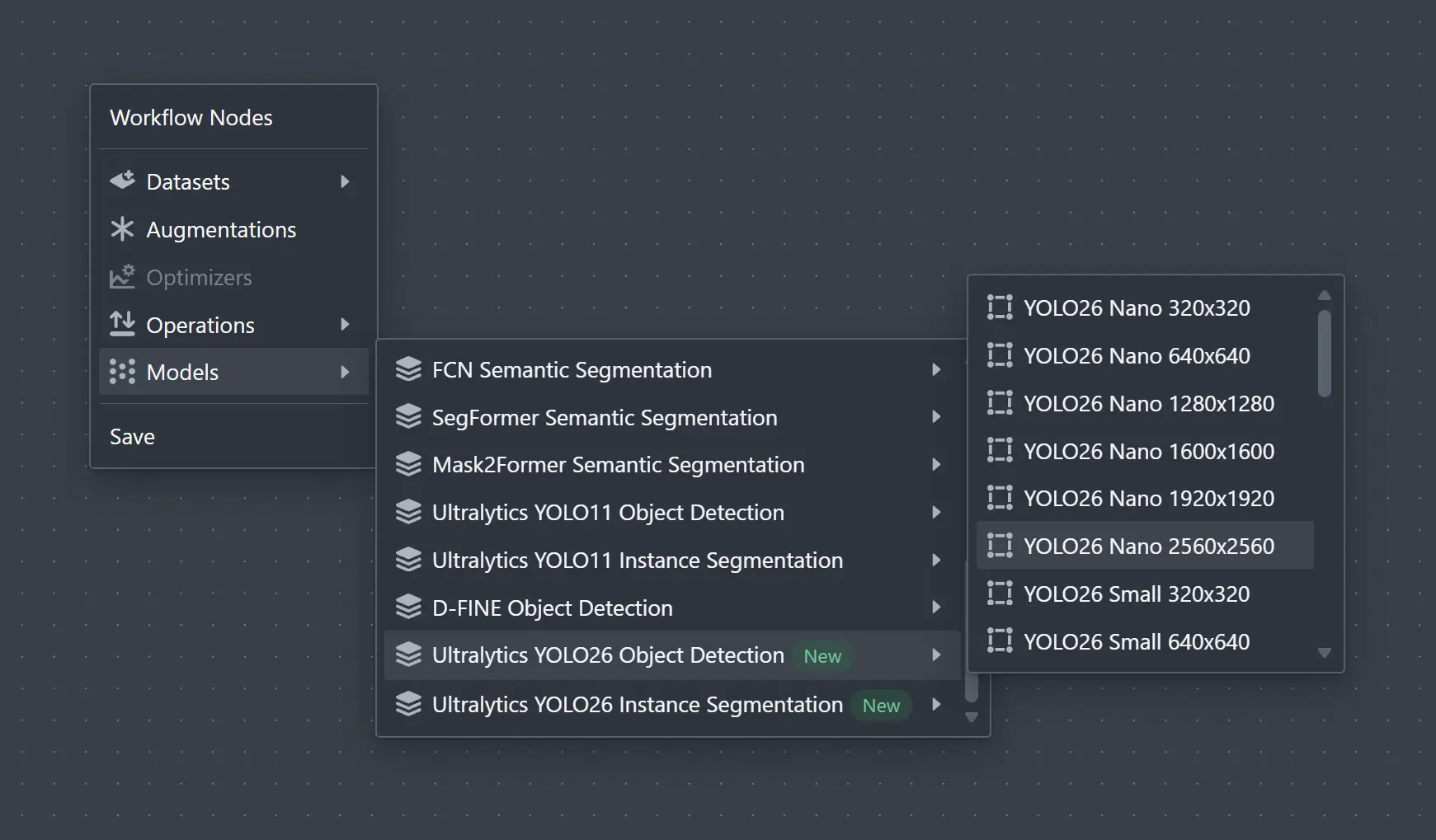Add YOLO26 Nano 2560x2560 model
Screen dimensions: 1436x840
(x=1145, y=546)
